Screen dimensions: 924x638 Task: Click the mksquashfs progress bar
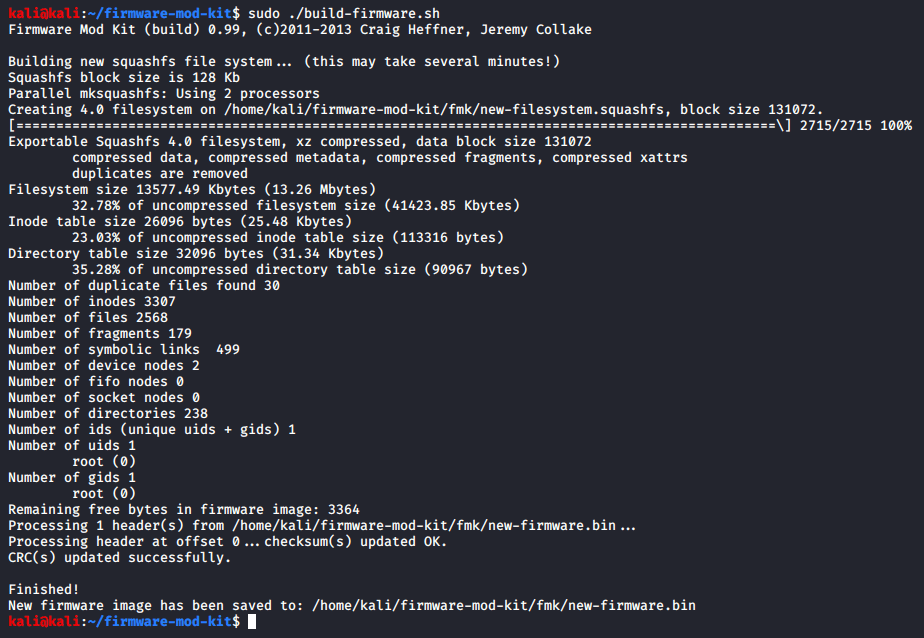click(400, 126)
